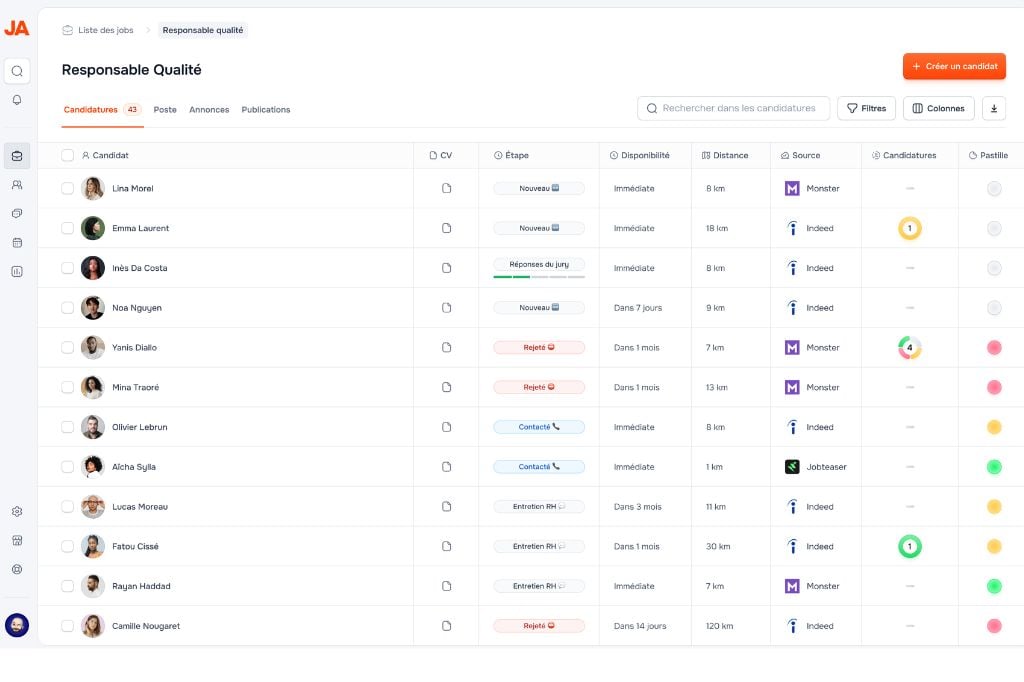Viewport: 1024px width, 682px height.
Task: Tick the select-all checkbox in header
Action: 67,155
